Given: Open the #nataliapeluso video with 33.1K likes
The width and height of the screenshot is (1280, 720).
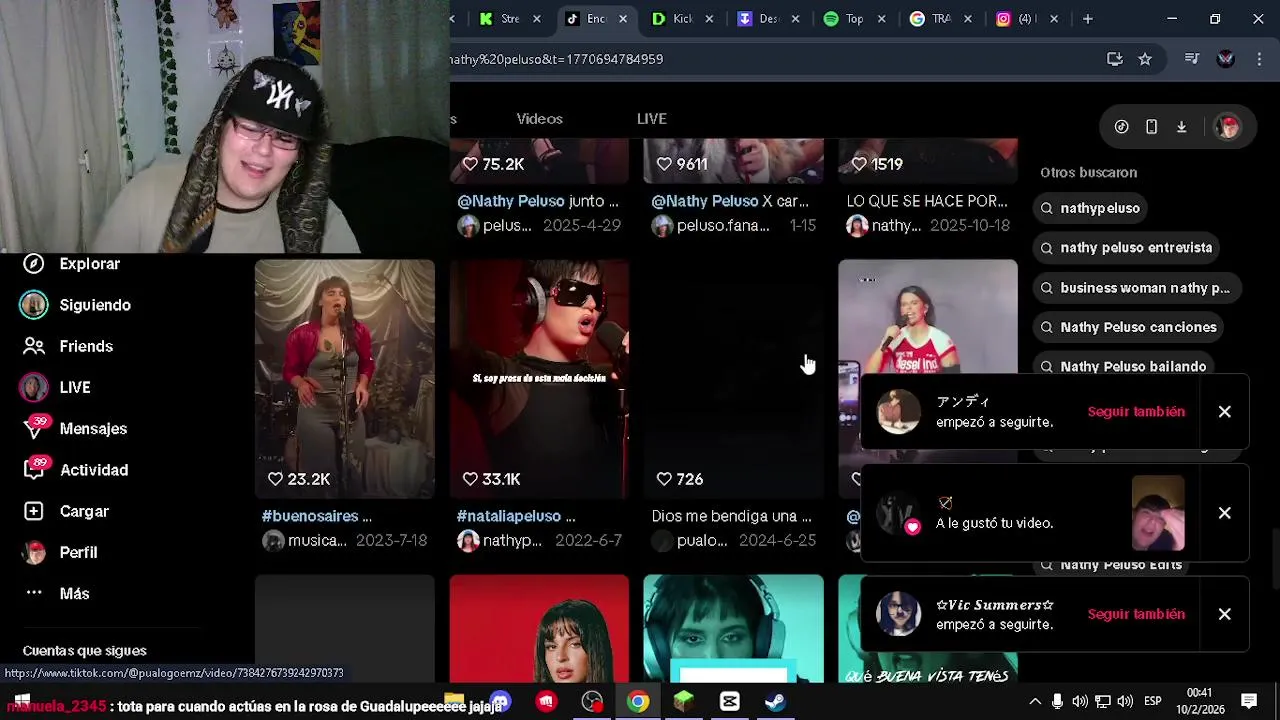Looking at the screenshot, I should pos(539,379).
